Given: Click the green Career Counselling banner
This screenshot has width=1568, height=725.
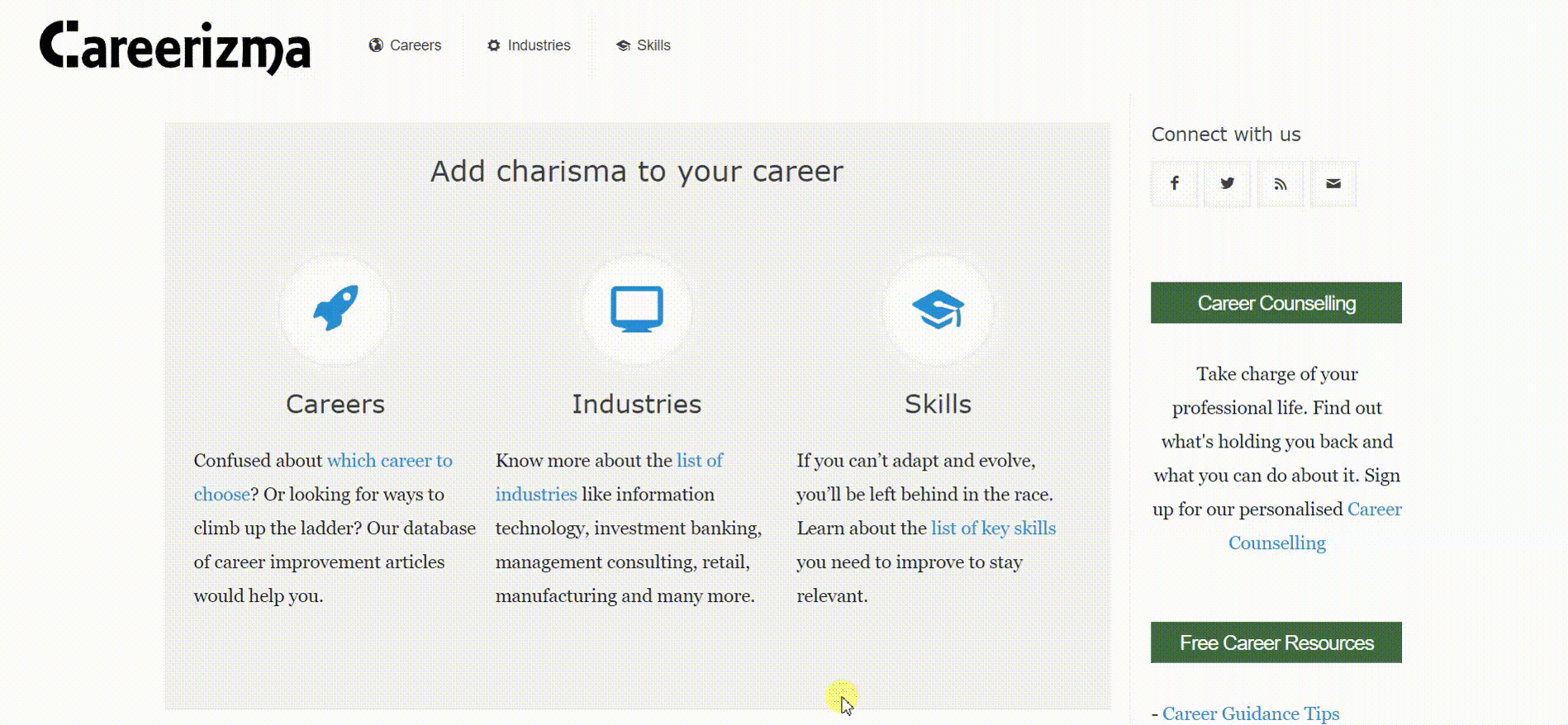Looking at the screenshot, I should [1276, 303].
